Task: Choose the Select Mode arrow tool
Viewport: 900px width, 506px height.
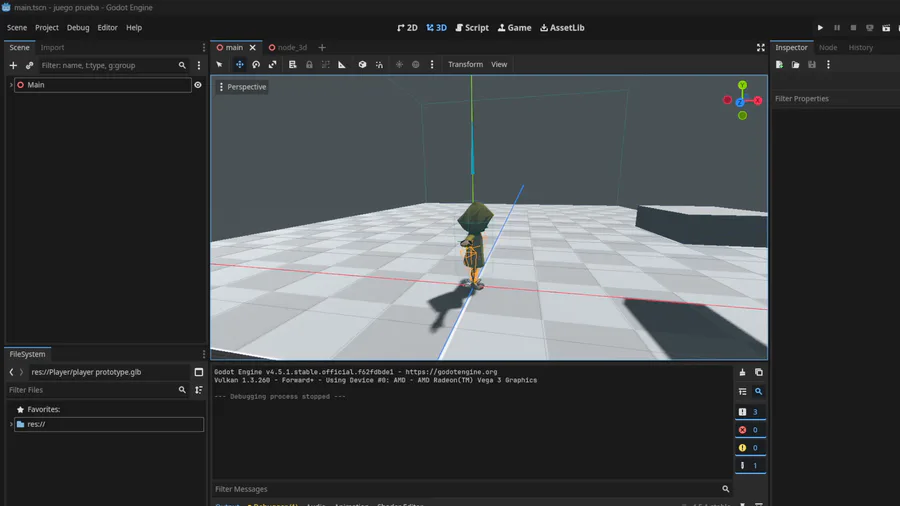Action: [219, 64]
